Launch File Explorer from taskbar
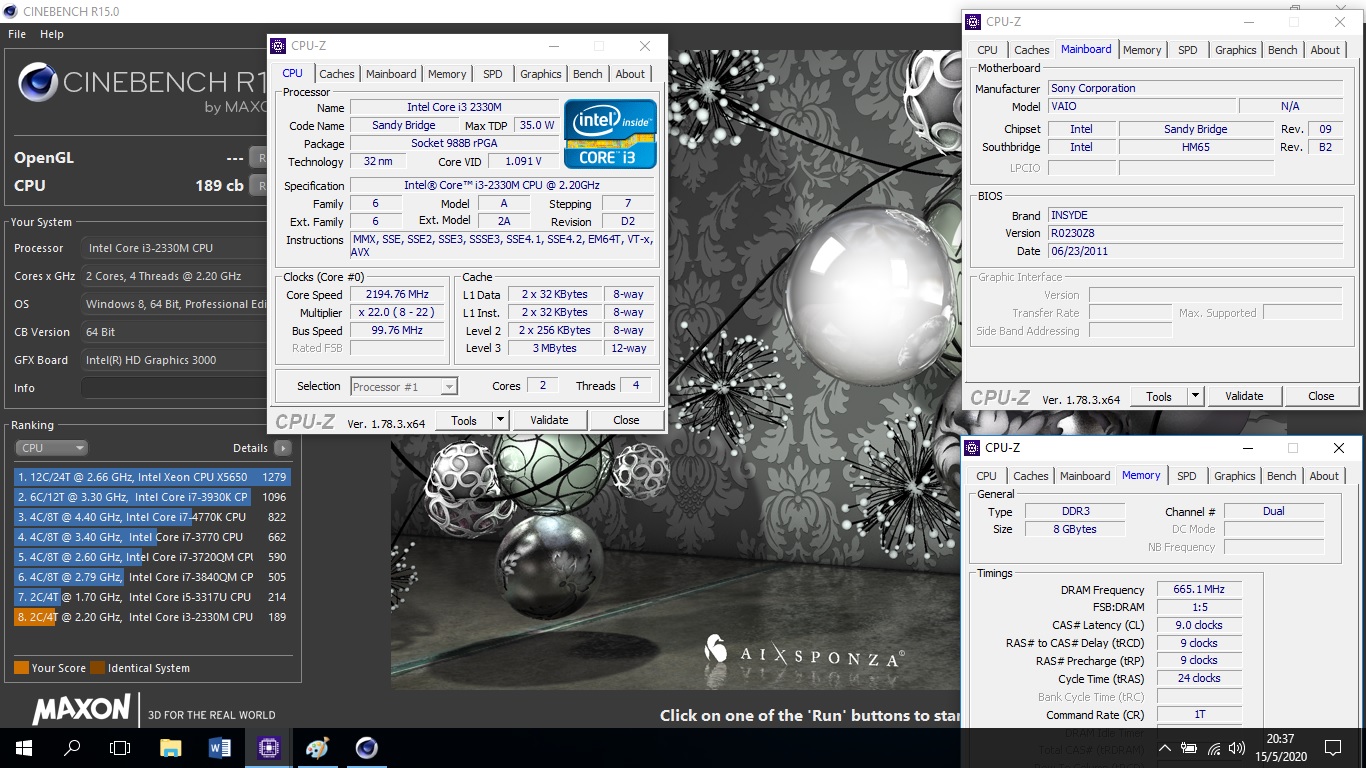 tap(171, 747)
